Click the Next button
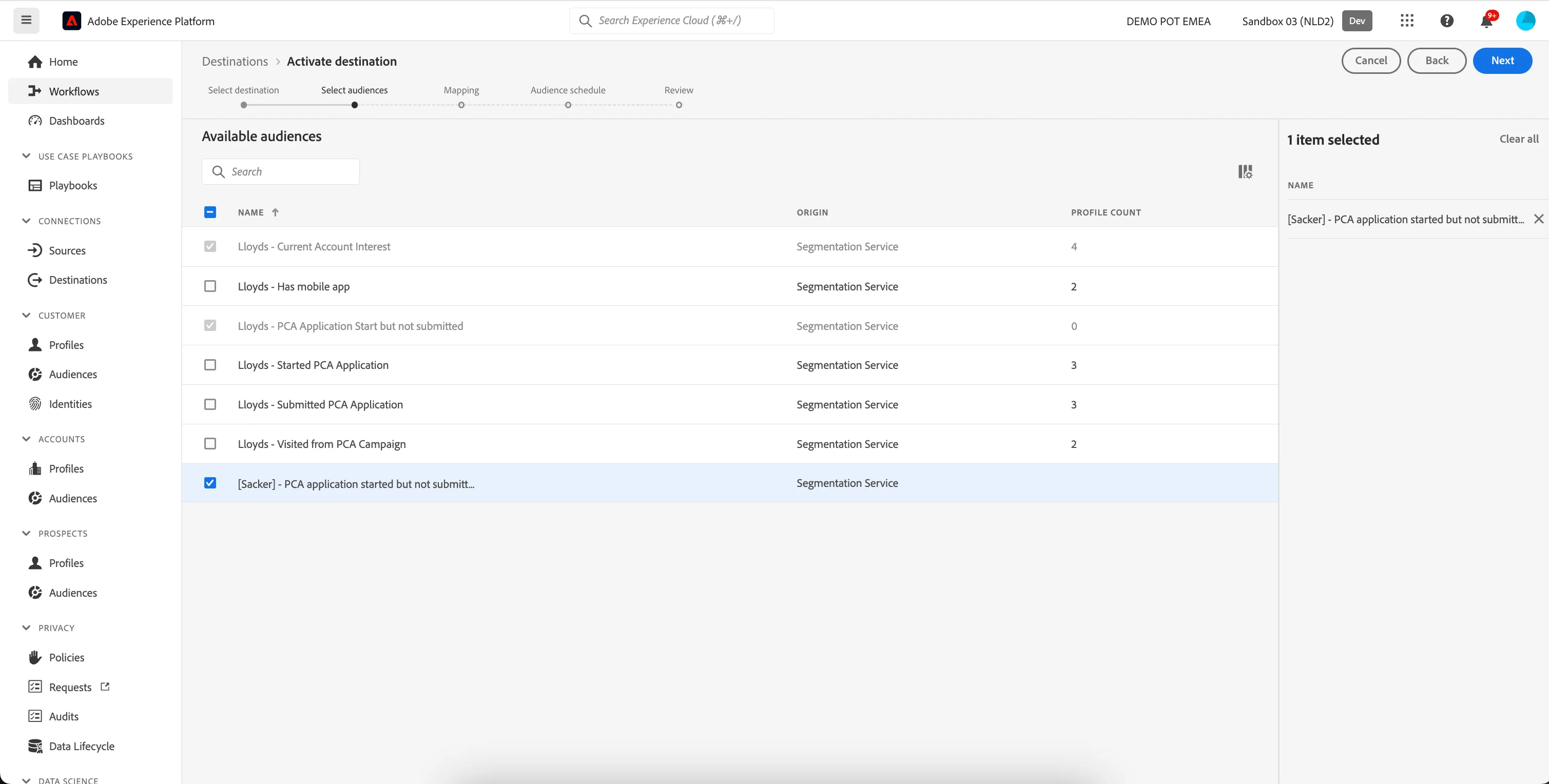This screenshot has height=784, width=1549. (1502, 61)
